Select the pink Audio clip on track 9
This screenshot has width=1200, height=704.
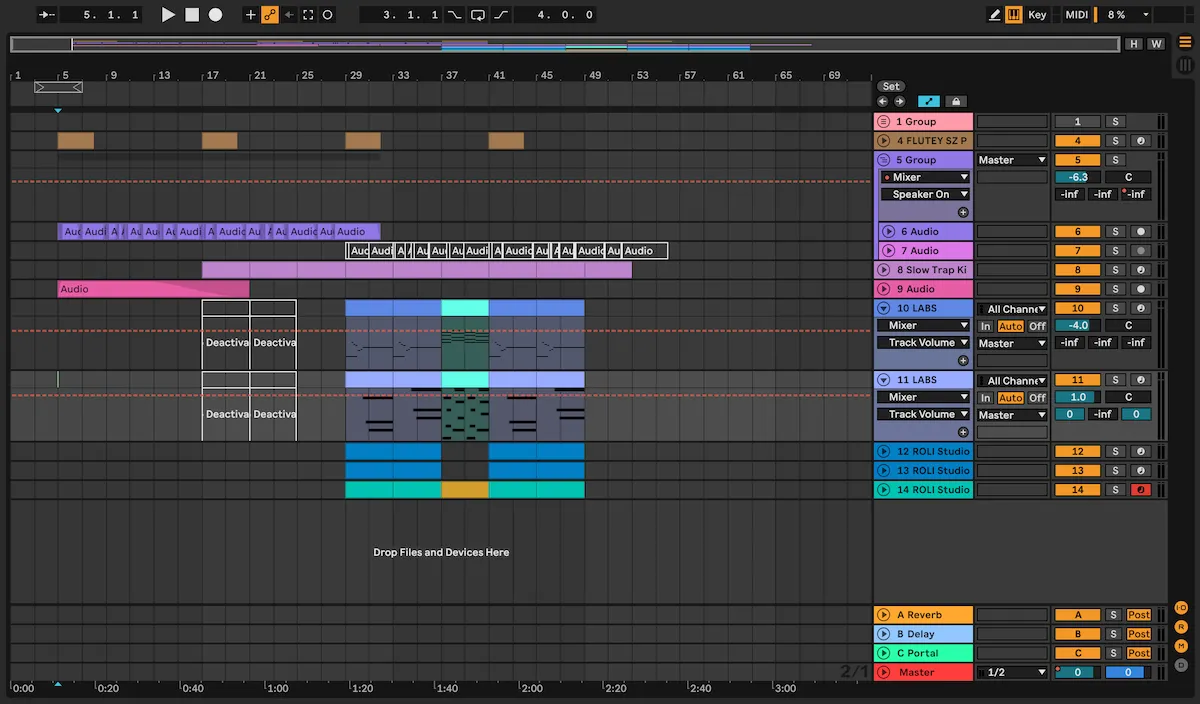coord(153,289)
